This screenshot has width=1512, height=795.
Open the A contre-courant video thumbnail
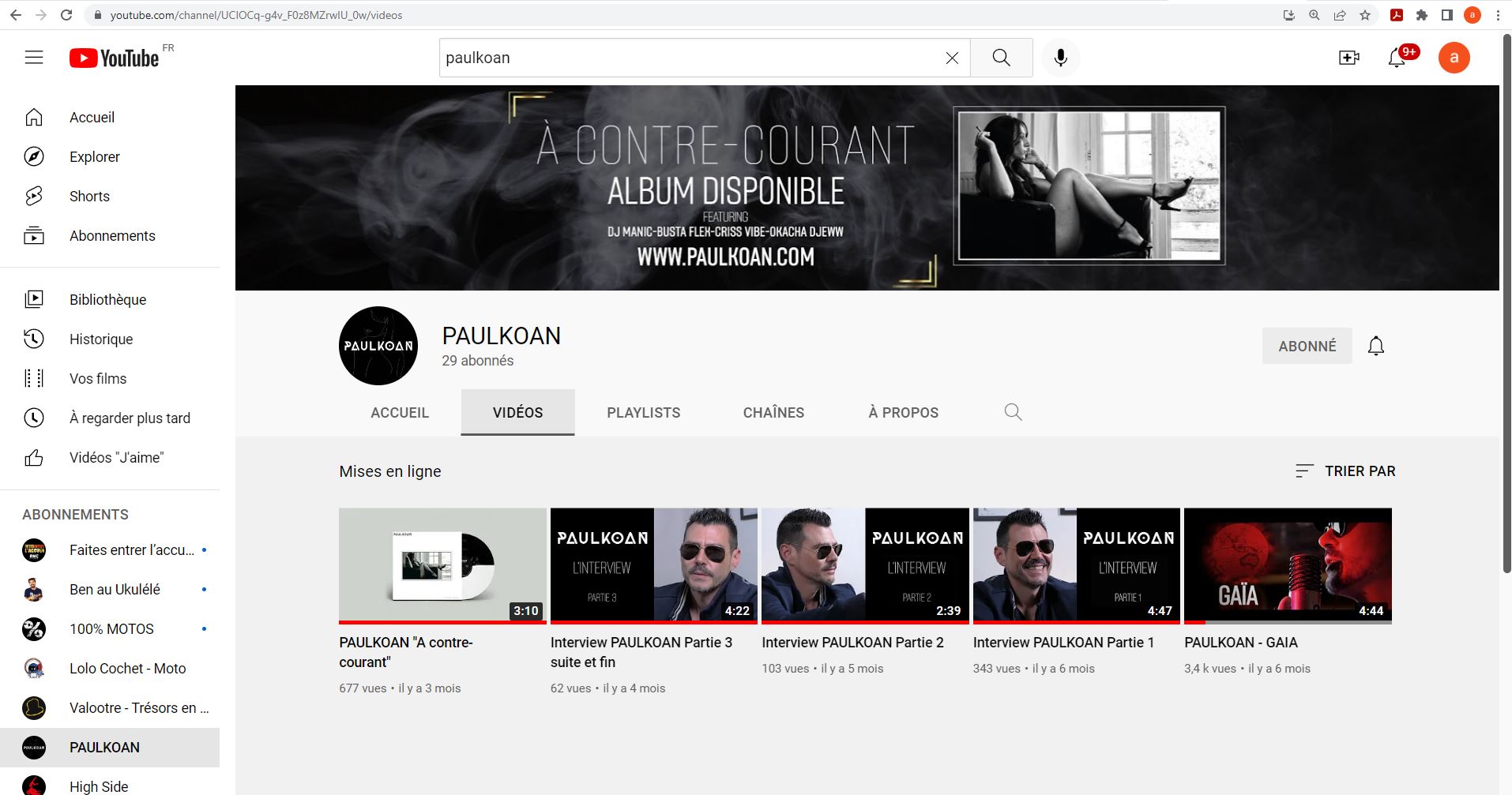[x=442, y=565]
